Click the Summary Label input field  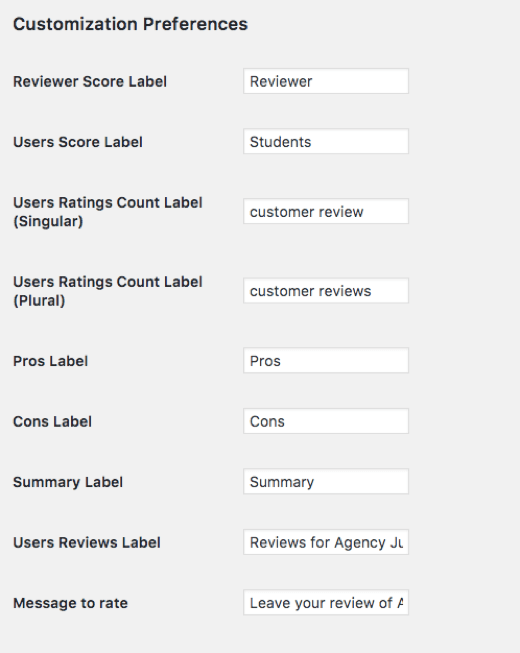(x=326, y=482)
